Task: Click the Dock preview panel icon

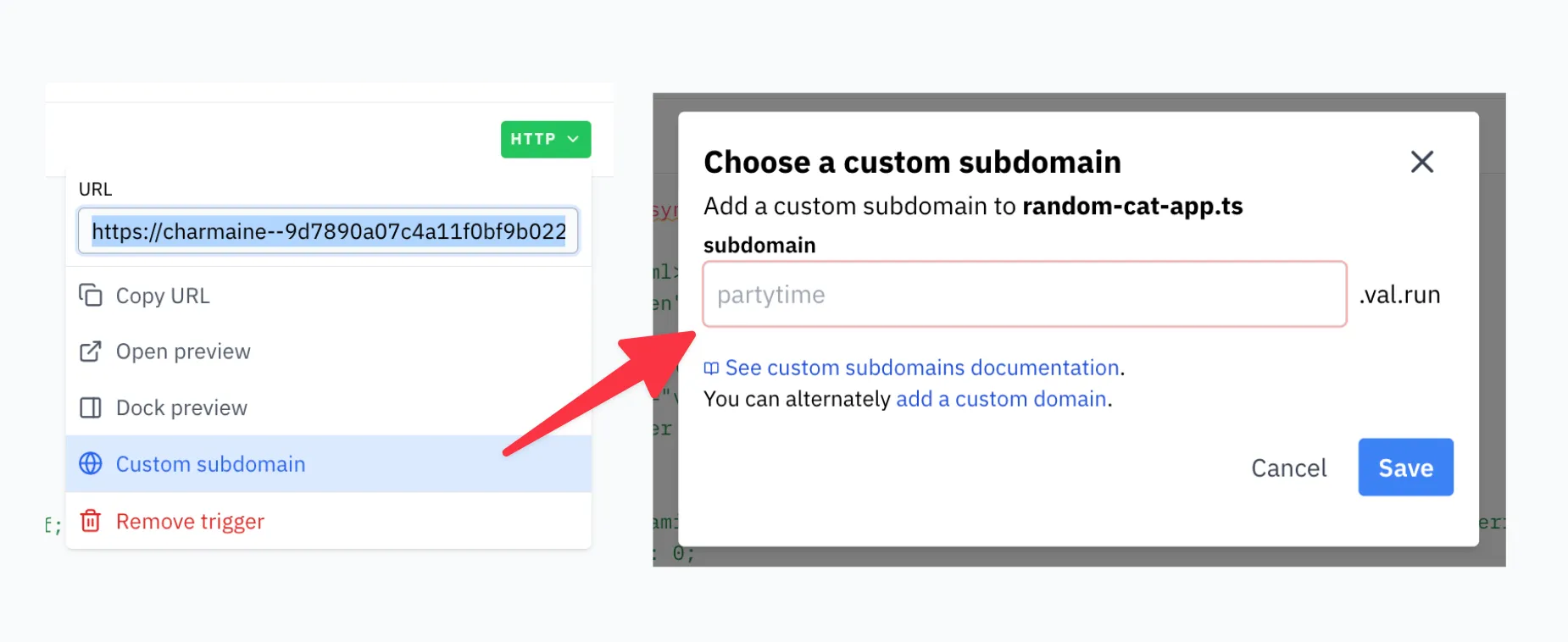Action: (91, 408)
